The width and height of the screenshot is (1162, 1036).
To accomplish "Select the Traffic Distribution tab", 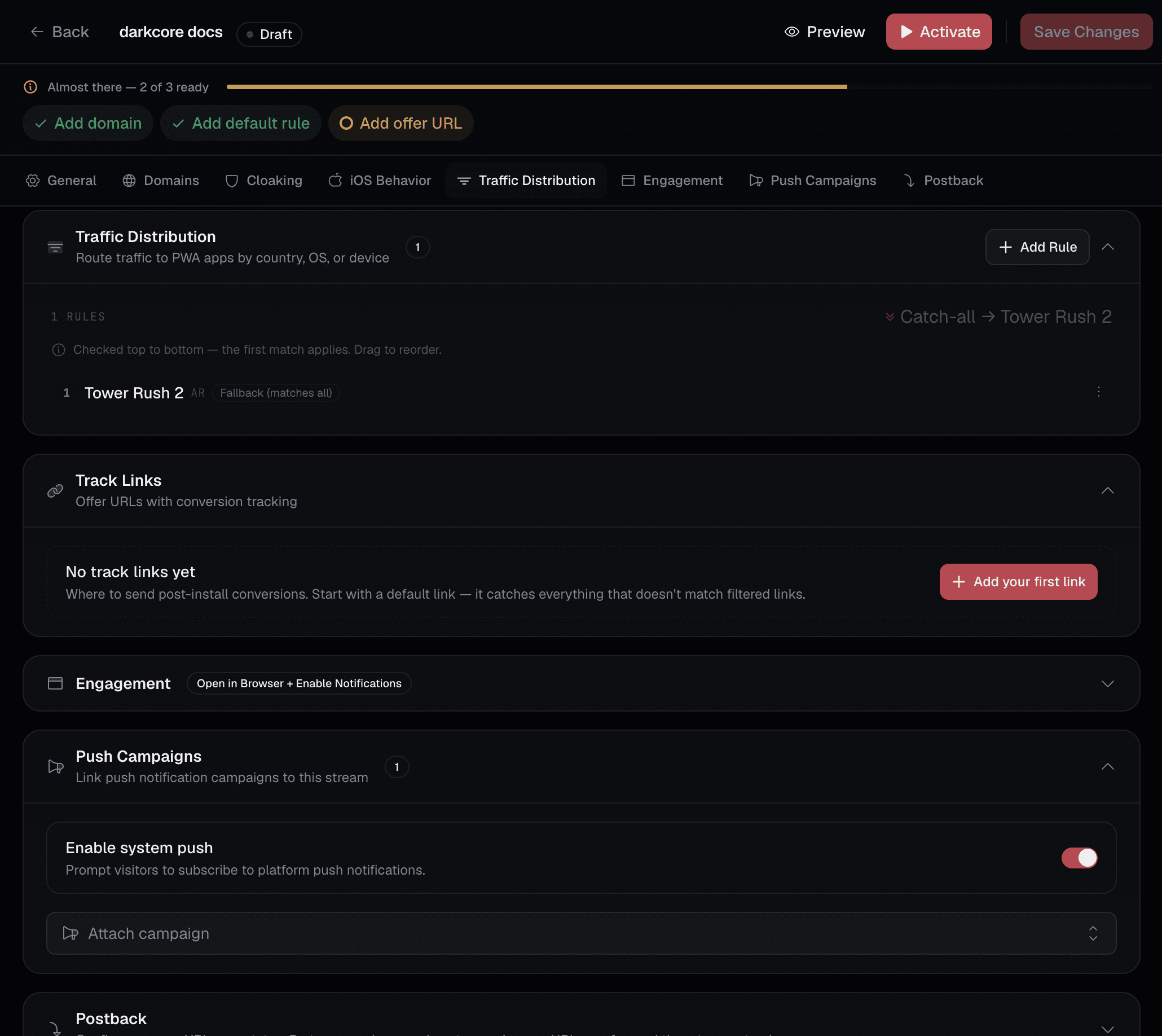I will pyautogui.click(x=526, y=181).
